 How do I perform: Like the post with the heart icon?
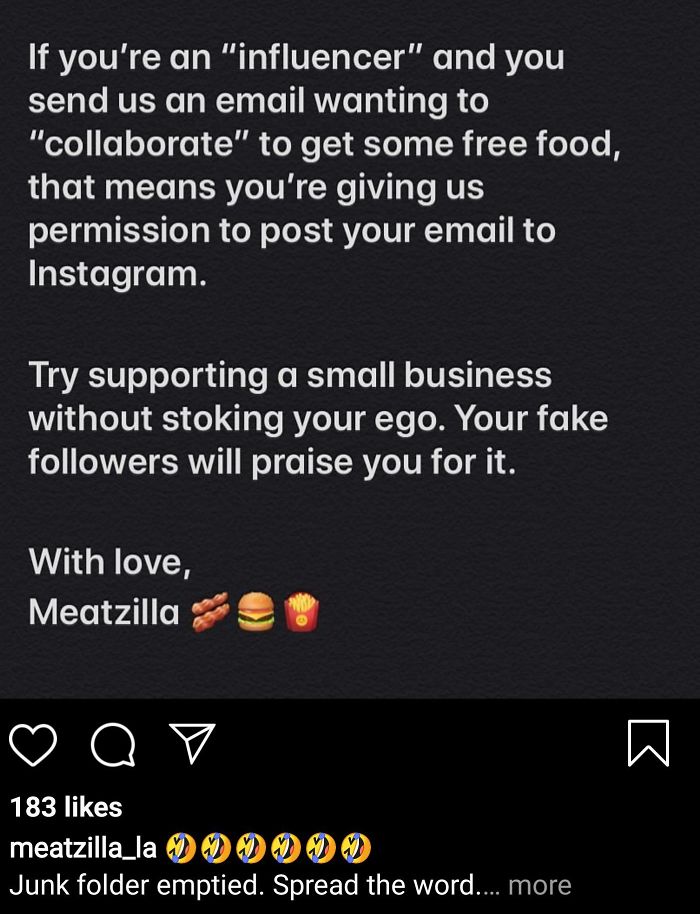pos(34,746)
